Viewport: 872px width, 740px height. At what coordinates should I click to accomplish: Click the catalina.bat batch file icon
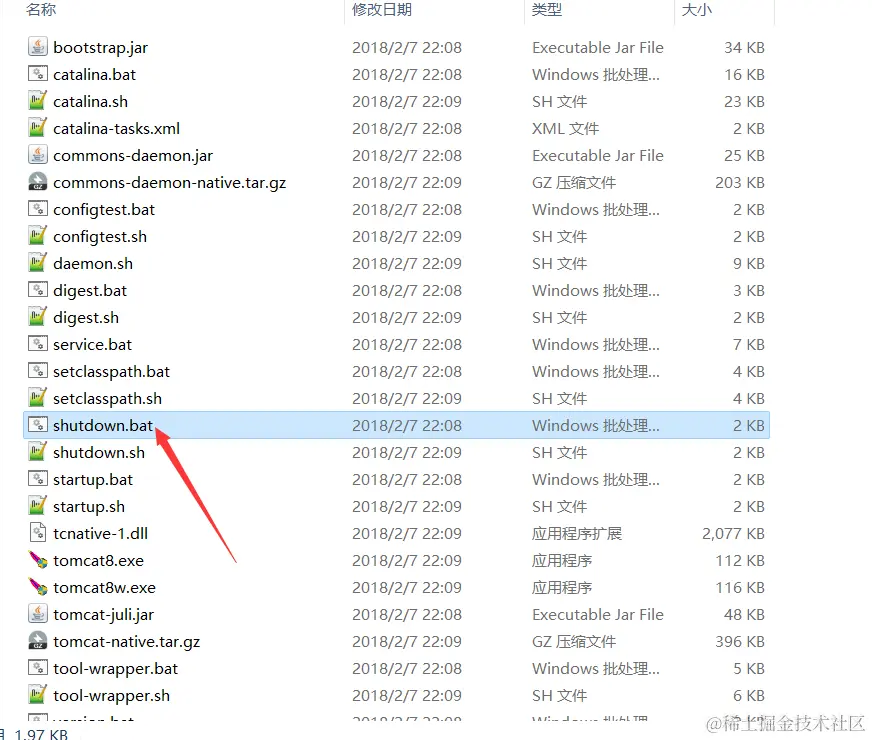[x=37, y=74]
